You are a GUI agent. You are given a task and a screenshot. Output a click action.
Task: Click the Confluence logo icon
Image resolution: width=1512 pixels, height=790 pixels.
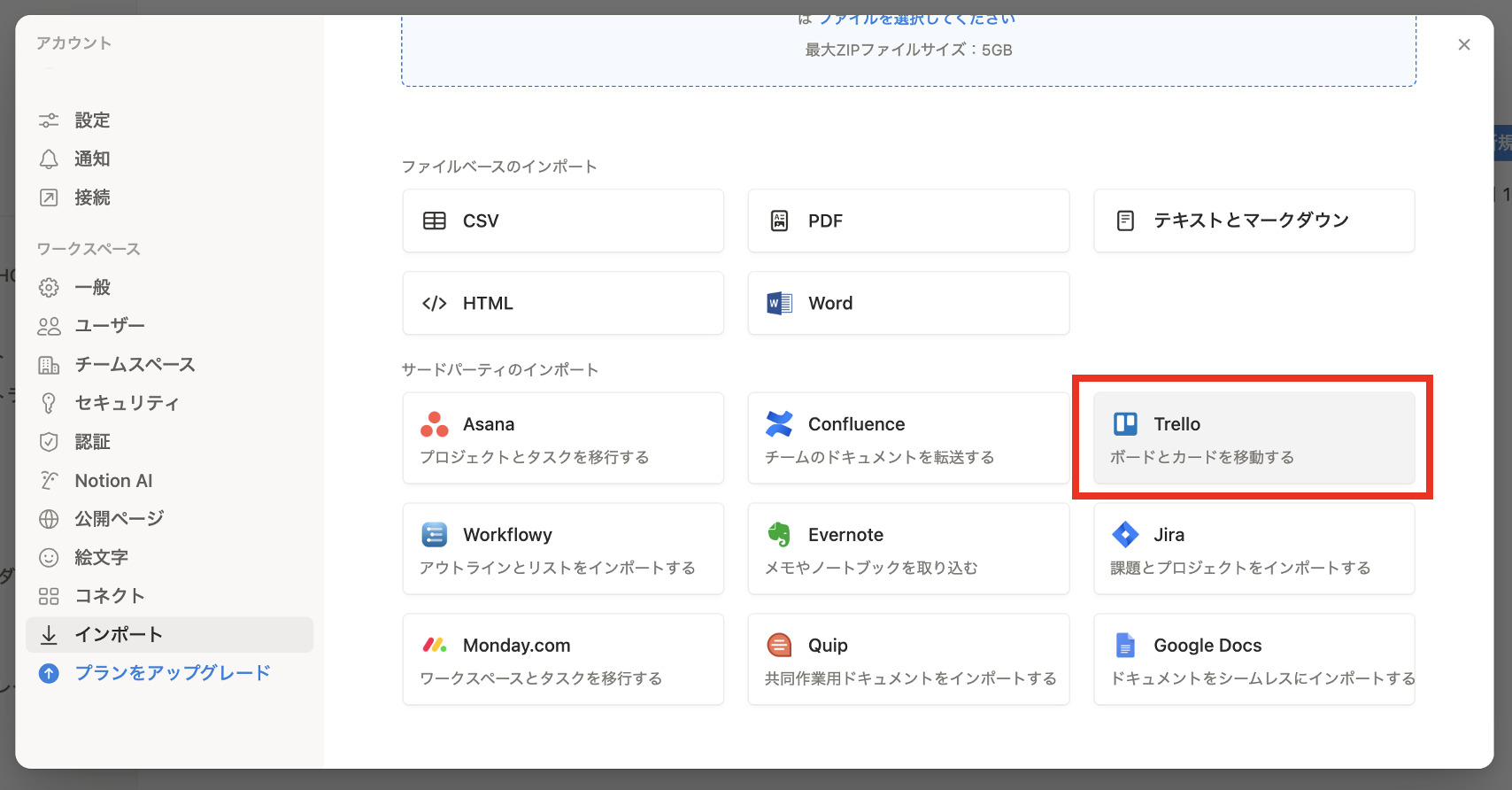(779, 424)
